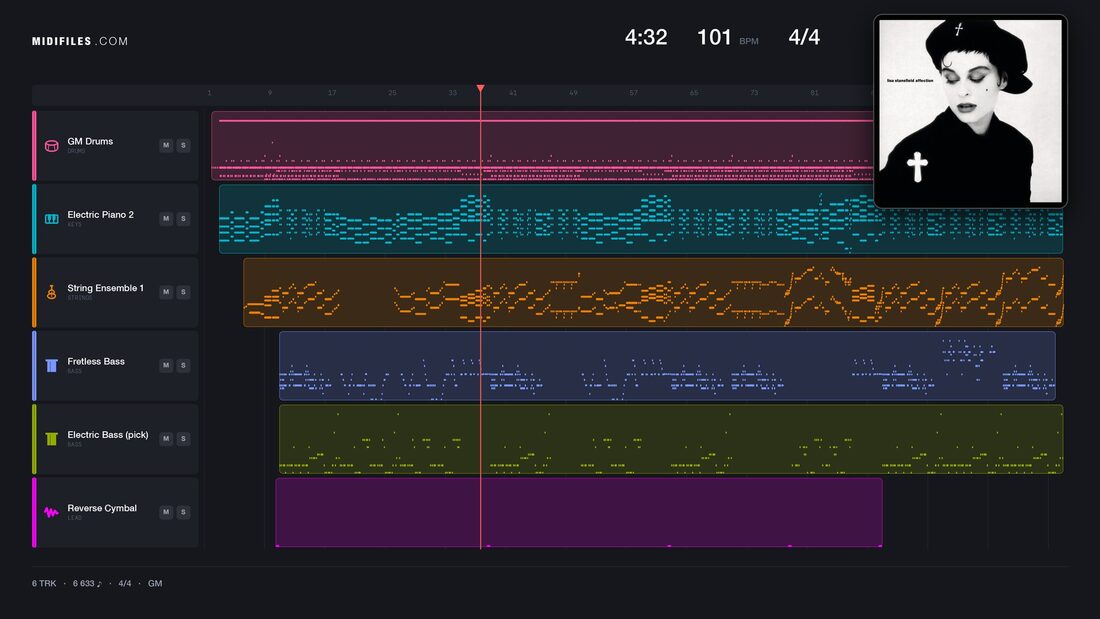
Task: Click the Electric Bass (pick) instrument icon
Action: (x=51, y=439)
